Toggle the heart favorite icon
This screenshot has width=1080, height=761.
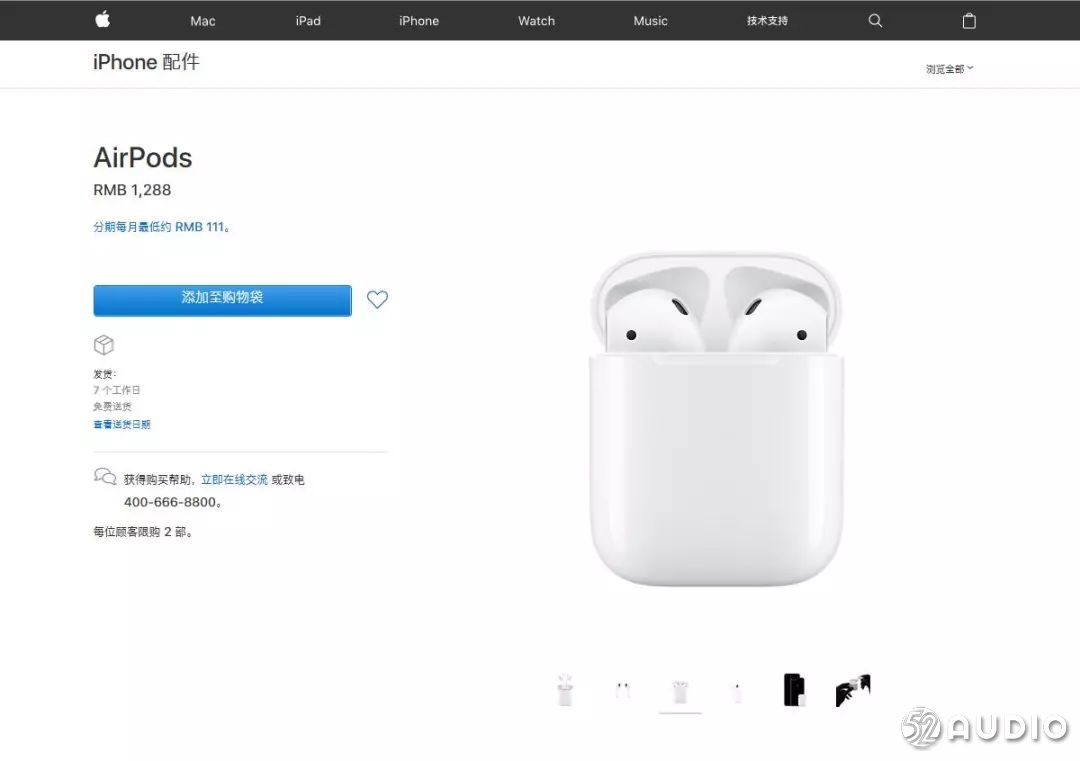coord(377,300)
